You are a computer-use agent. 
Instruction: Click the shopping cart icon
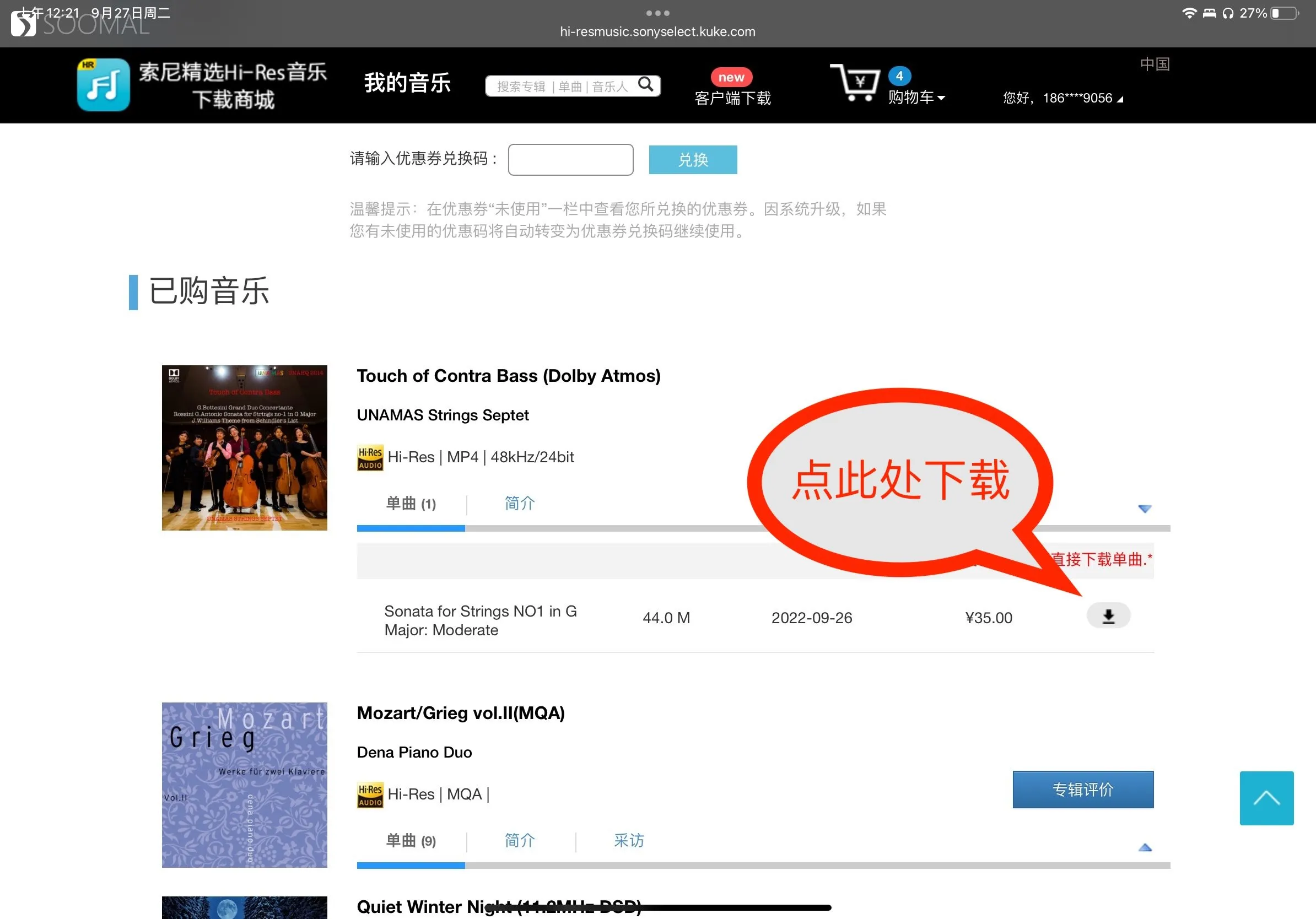click(855, 83)
